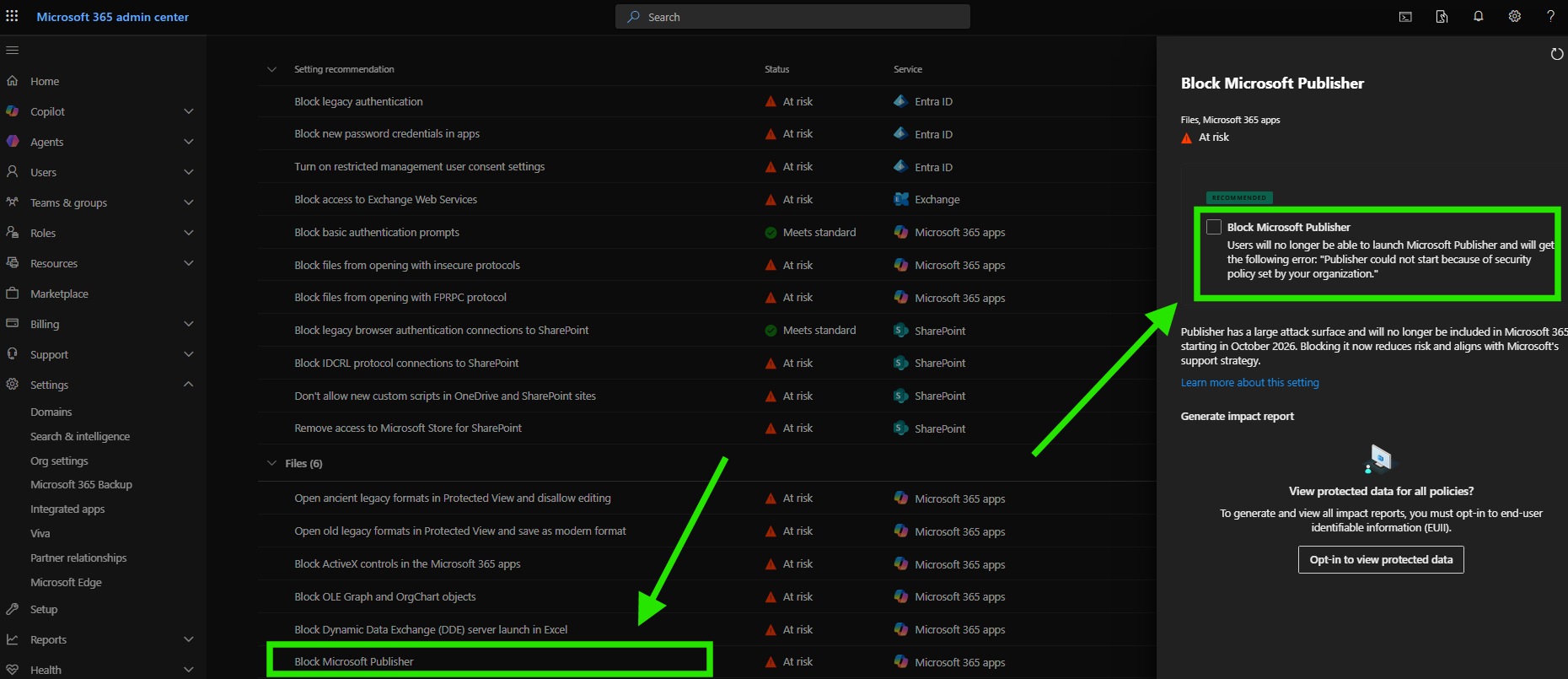Open the settings gear in header
Image resolution: width=1568 pixels, height=679 pixels.
pos(1515,17)
